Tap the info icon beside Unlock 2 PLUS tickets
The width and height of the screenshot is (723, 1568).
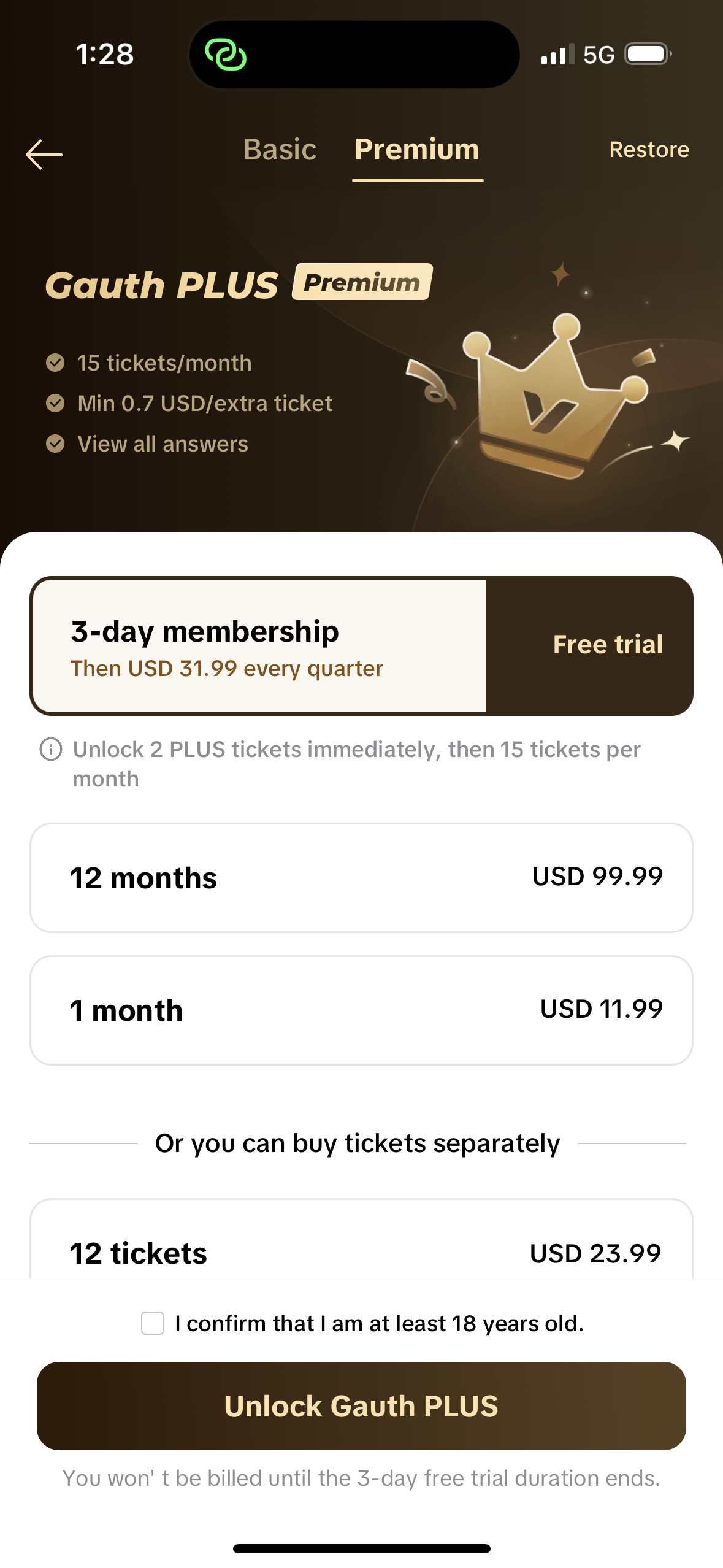tap(51, 749)
